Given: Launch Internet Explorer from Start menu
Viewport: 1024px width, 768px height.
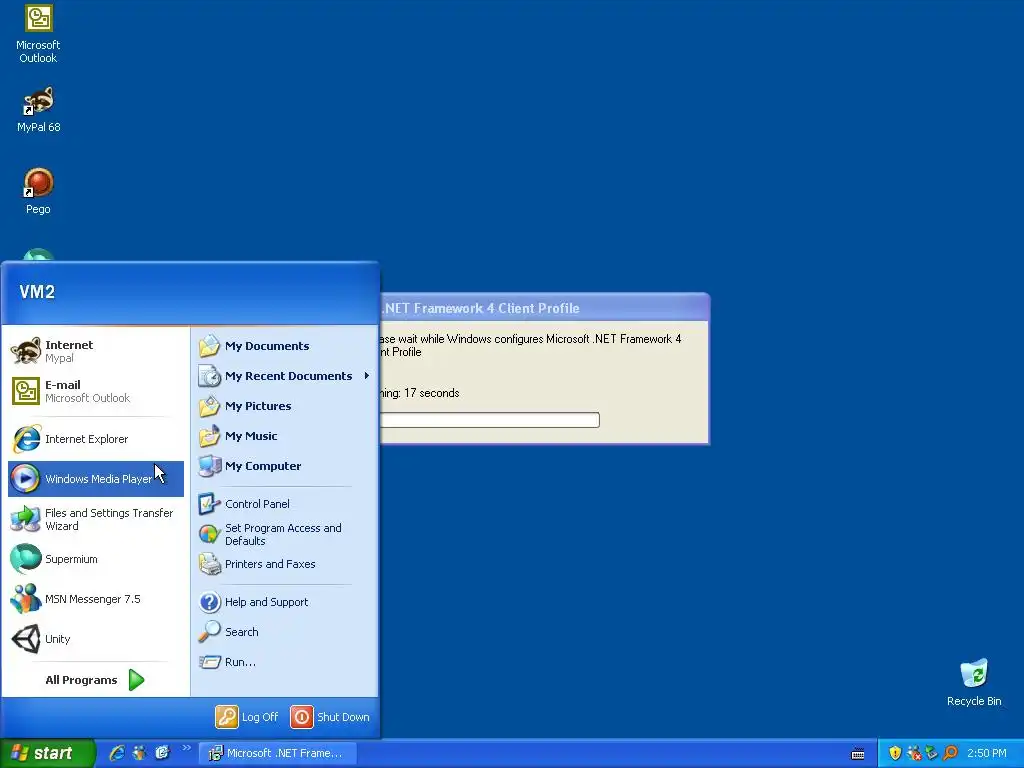Looking at the screenshot, I should [x=96, y=439].
